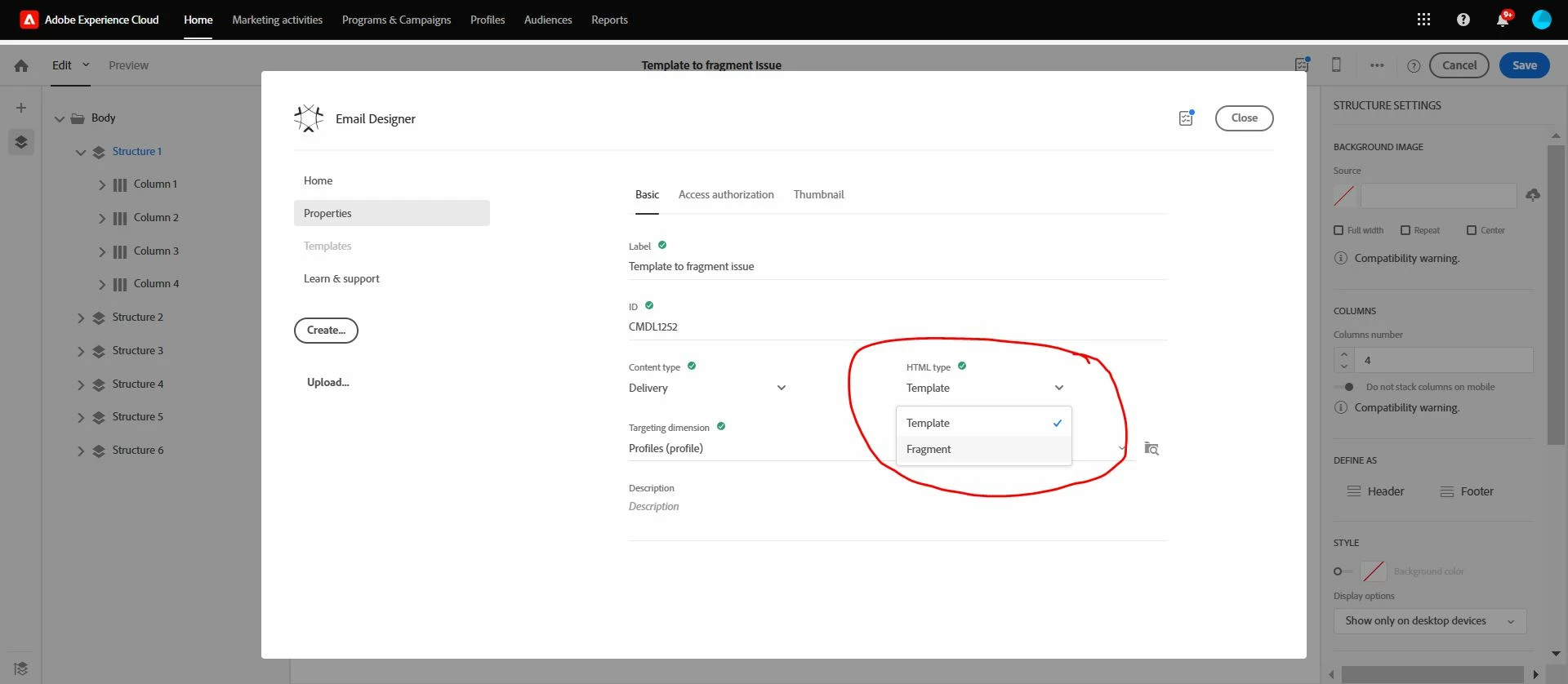Open the dialog checklist icon near Close

pyautogui.click(x=1187, y=118)
